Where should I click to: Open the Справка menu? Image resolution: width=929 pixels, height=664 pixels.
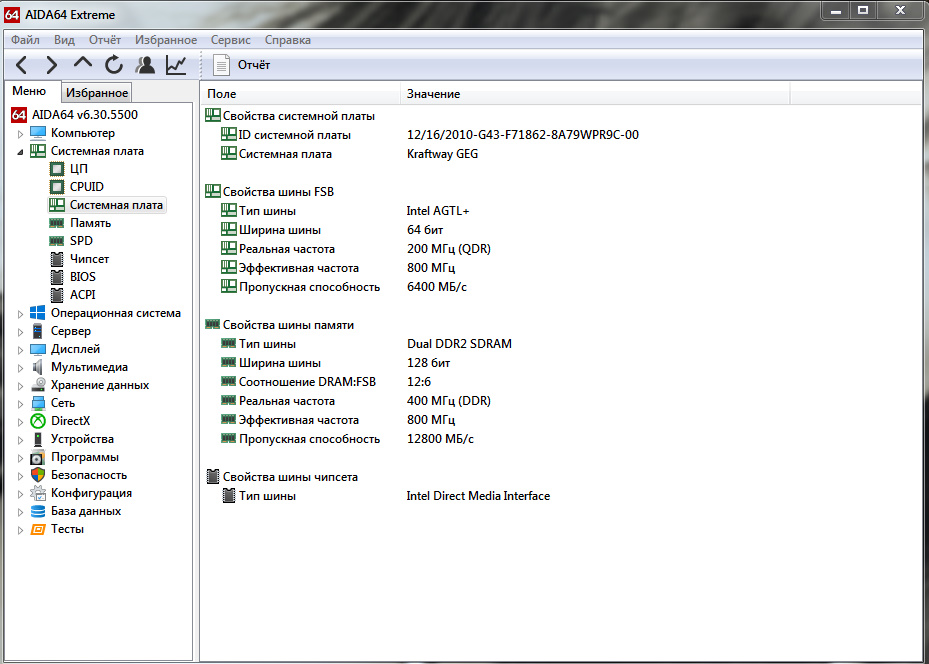tap(287, 40)
